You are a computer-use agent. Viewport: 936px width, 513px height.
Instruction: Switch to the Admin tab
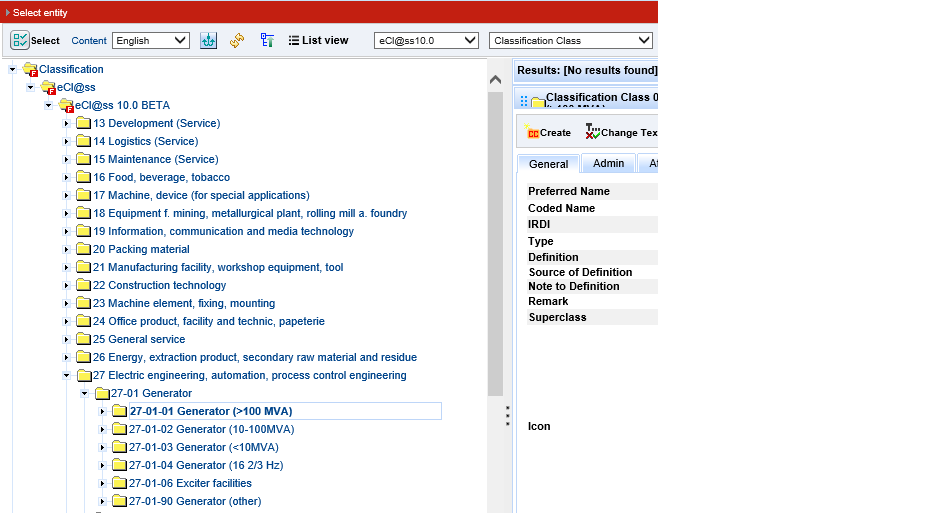click(x=608, y=164)
